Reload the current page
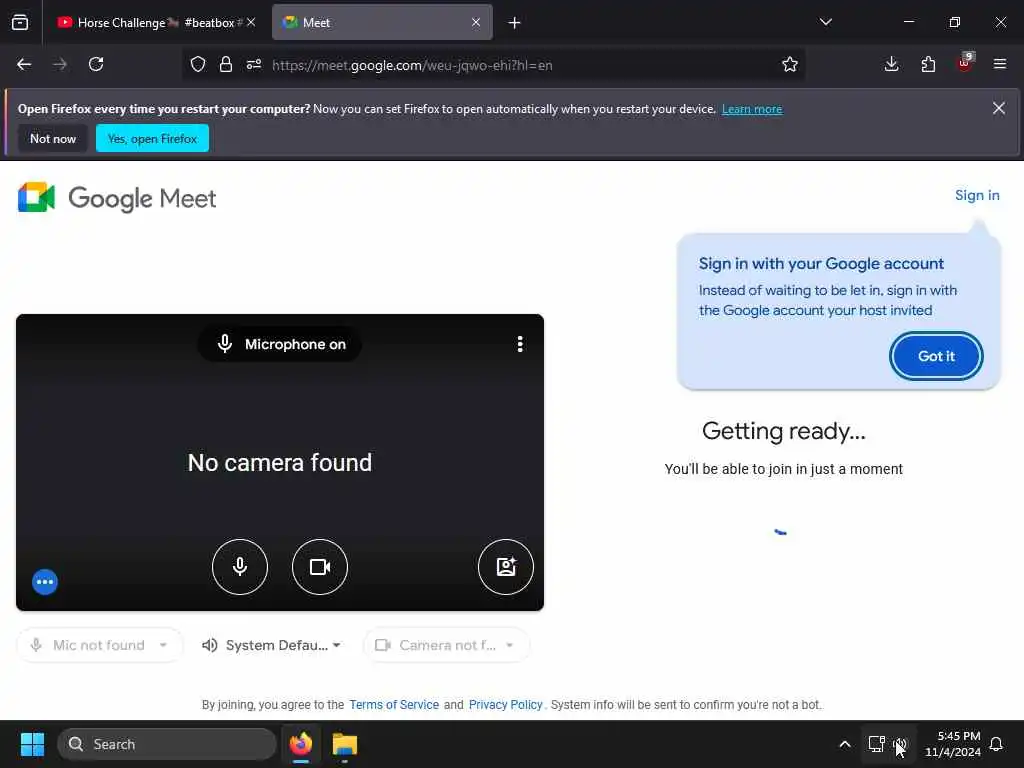This screenshot has height=768, width=1024. [96, 64]
